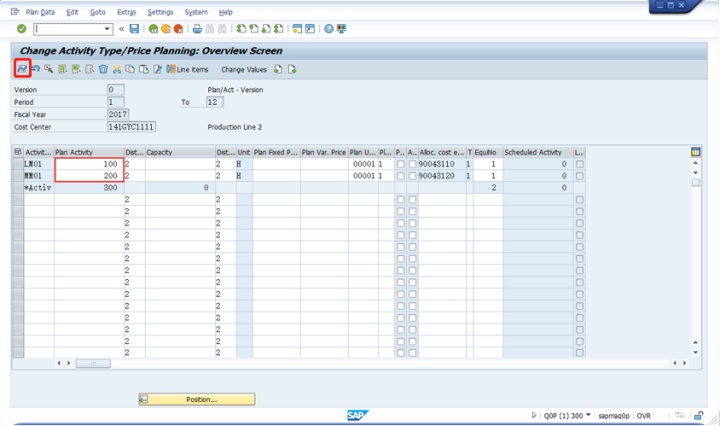Viewport: 720px width, 426px height.
Task: Toggle A.. checkbox in the first empty row below *Activ
Action: point(412,200)
